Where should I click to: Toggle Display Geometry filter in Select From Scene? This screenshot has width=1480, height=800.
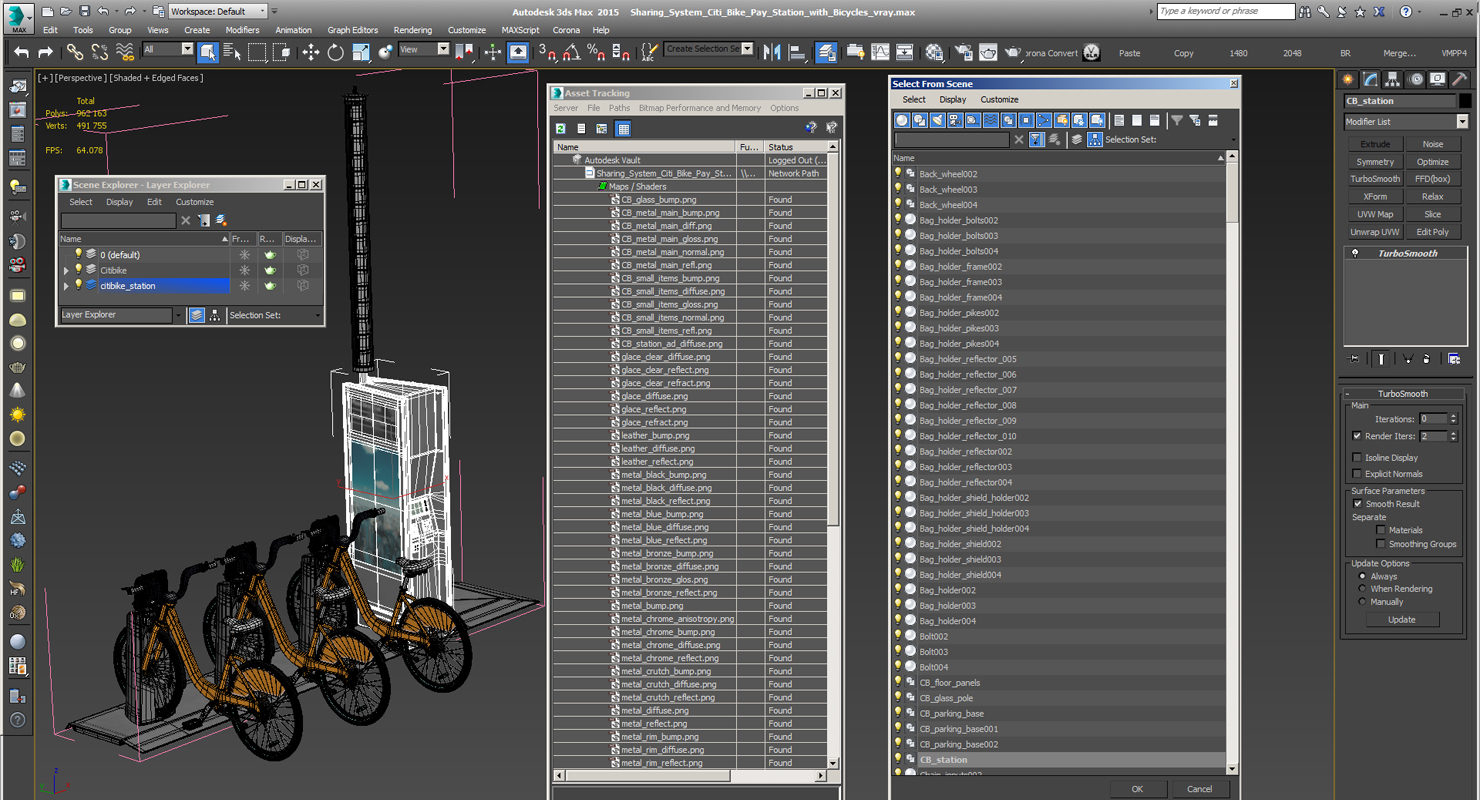click(x=902, y=120)
